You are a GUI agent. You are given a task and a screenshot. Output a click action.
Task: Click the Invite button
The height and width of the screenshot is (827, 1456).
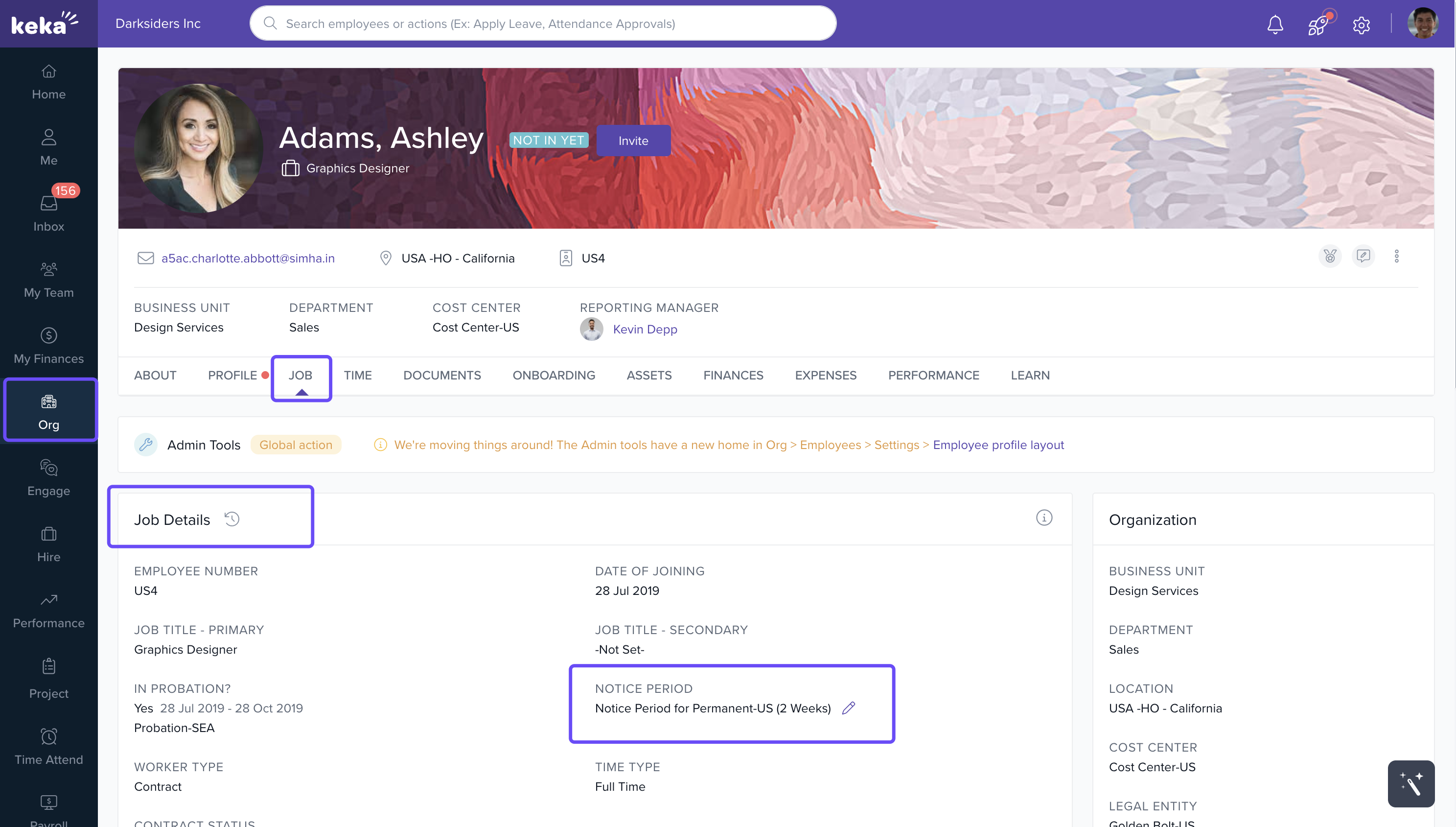pyautogui.click(x=633, y=141)
